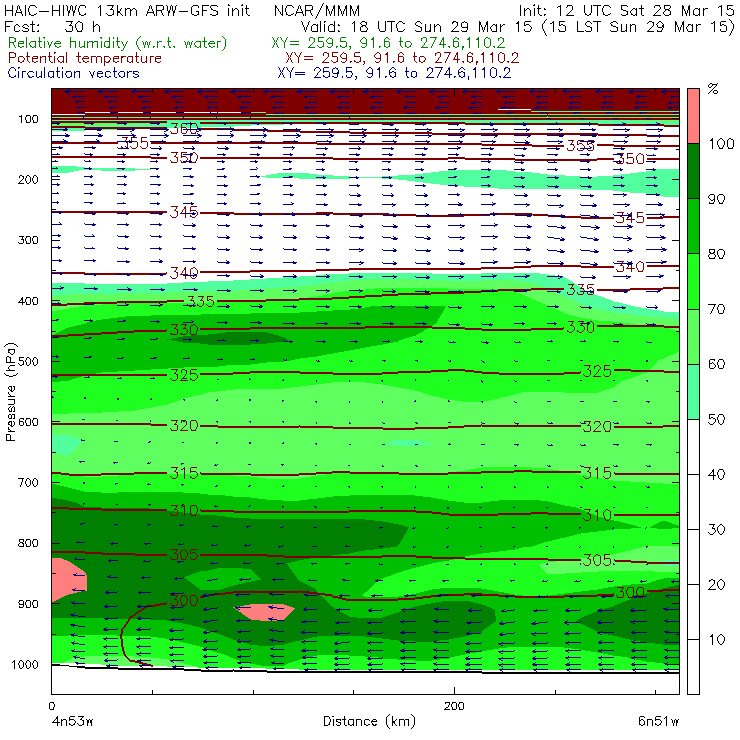Screen dimensions: 740x740
Task: Click the 60–70% light green colorbar segment
Action: click(x=693, y=336)
